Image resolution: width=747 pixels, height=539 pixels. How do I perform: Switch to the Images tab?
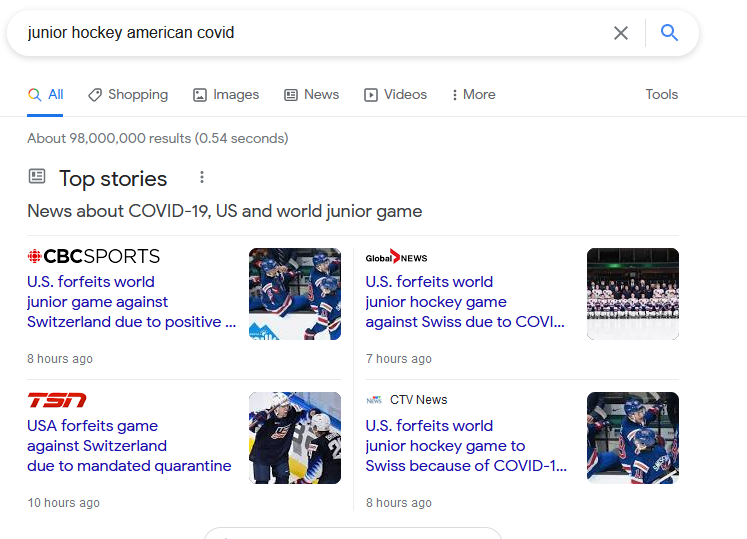tap(226, 94)
